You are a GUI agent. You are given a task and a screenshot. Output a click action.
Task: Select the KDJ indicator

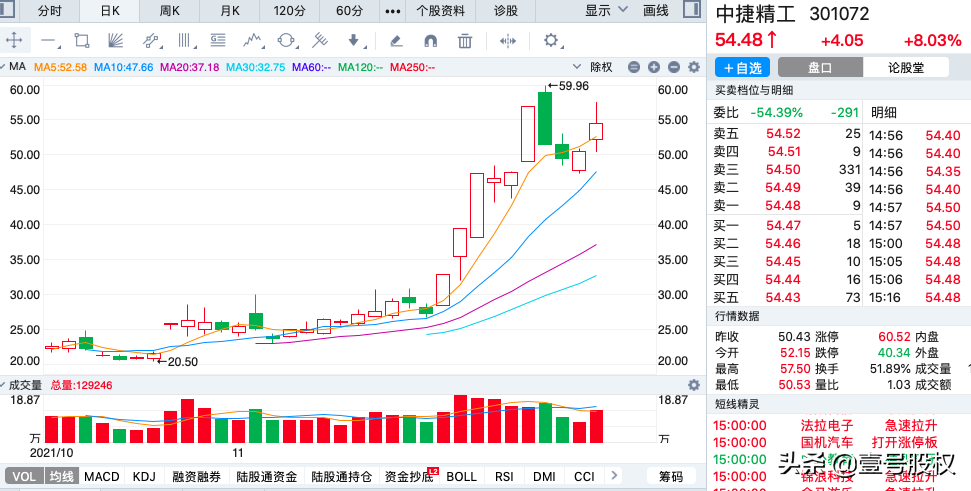(x=144, y=476)
